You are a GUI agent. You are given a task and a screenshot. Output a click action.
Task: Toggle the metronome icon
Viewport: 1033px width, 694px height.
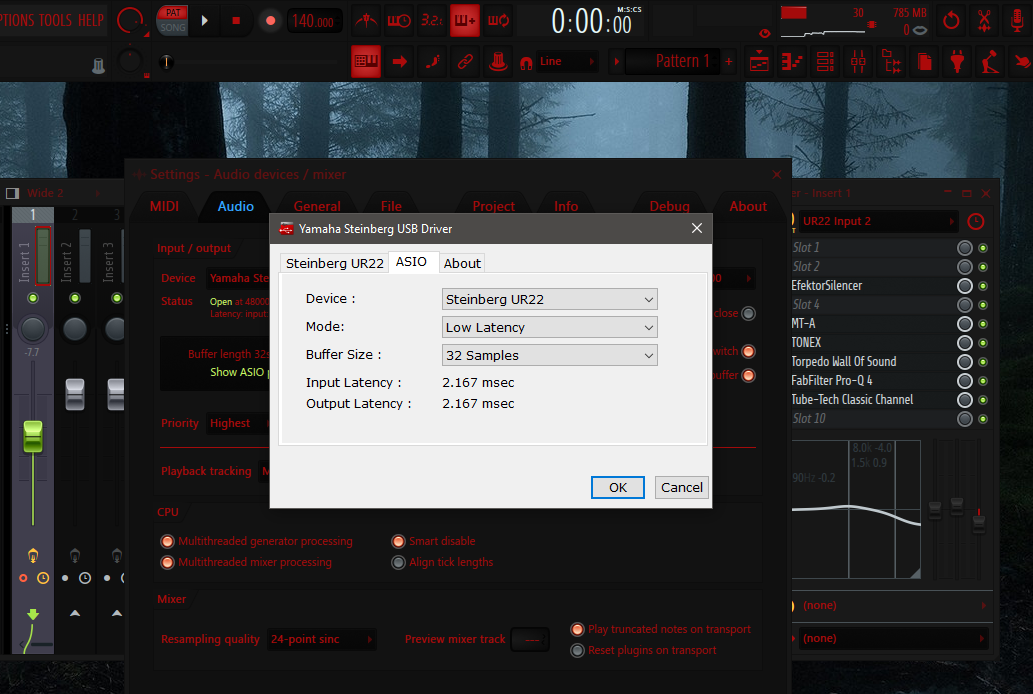click(x=366, y=20)
